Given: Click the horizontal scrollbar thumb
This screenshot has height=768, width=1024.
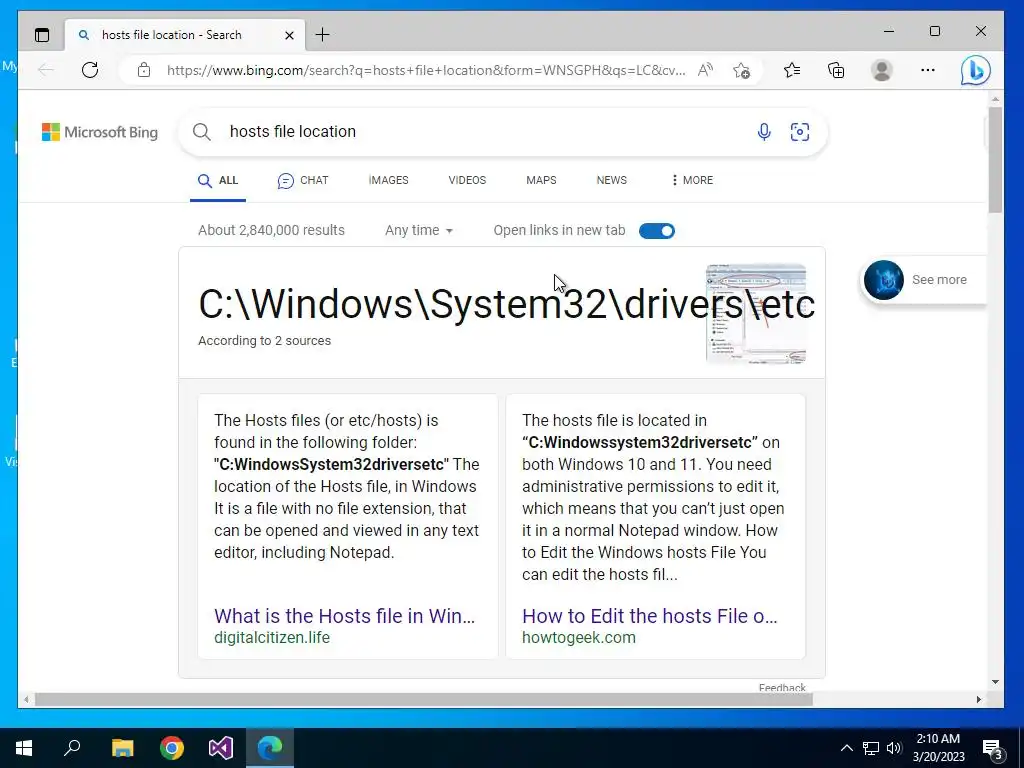Looking at the screenshot, I should pyautogui.click(x=423, y=699).
